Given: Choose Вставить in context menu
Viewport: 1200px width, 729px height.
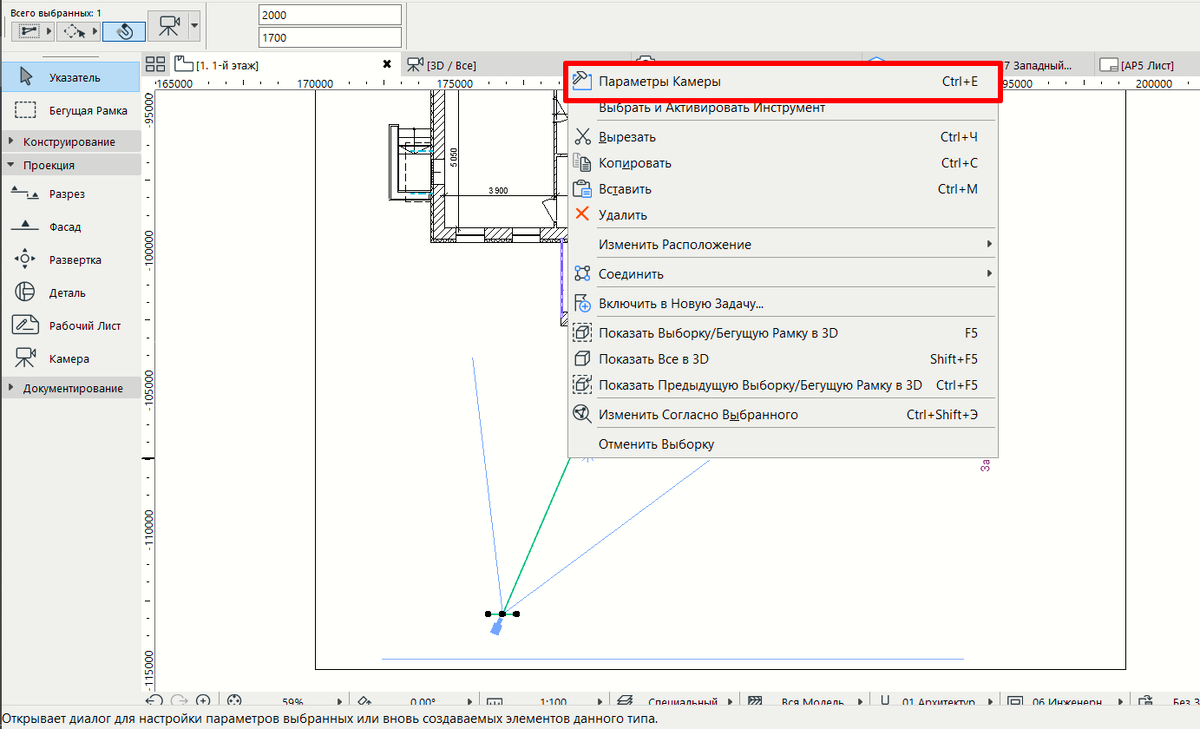Looking at the screenshot, I should (783, 189).
